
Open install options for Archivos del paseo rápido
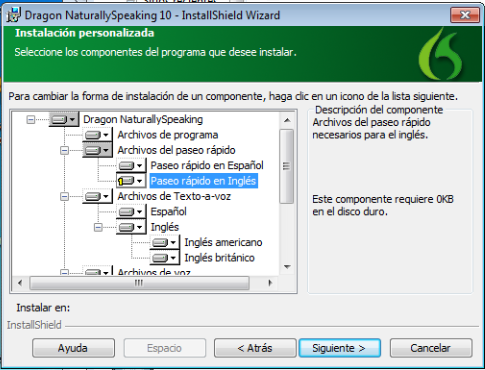click(97, 150)
